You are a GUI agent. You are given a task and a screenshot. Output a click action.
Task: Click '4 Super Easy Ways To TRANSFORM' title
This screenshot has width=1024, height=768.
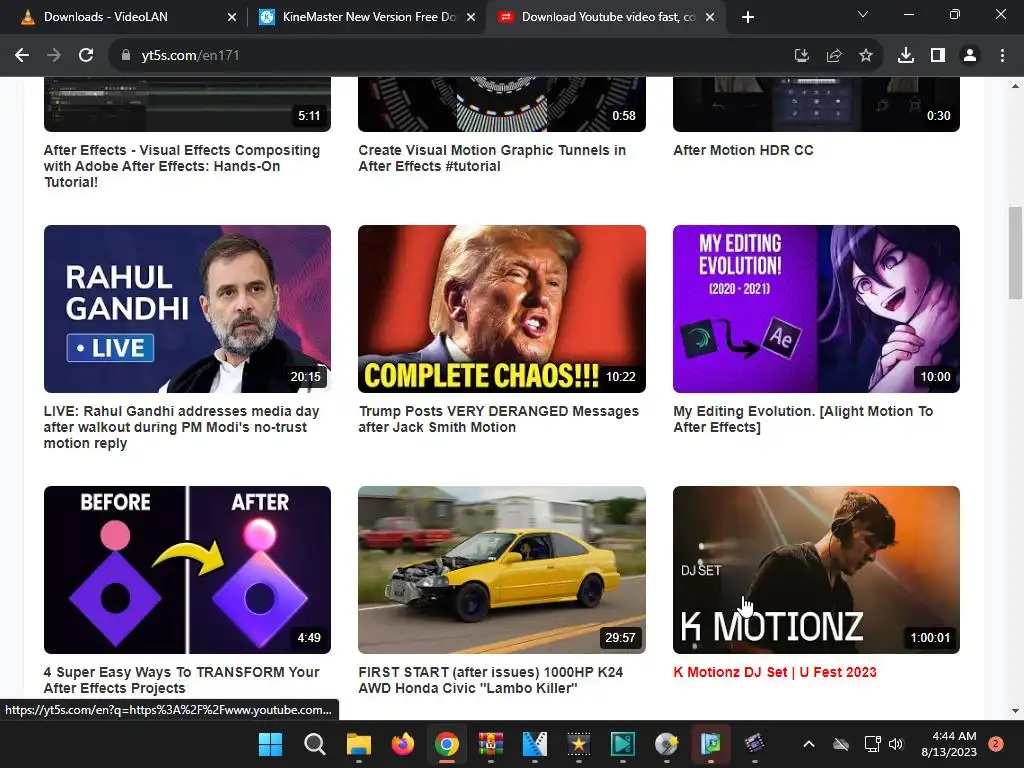tap(182, 680)
